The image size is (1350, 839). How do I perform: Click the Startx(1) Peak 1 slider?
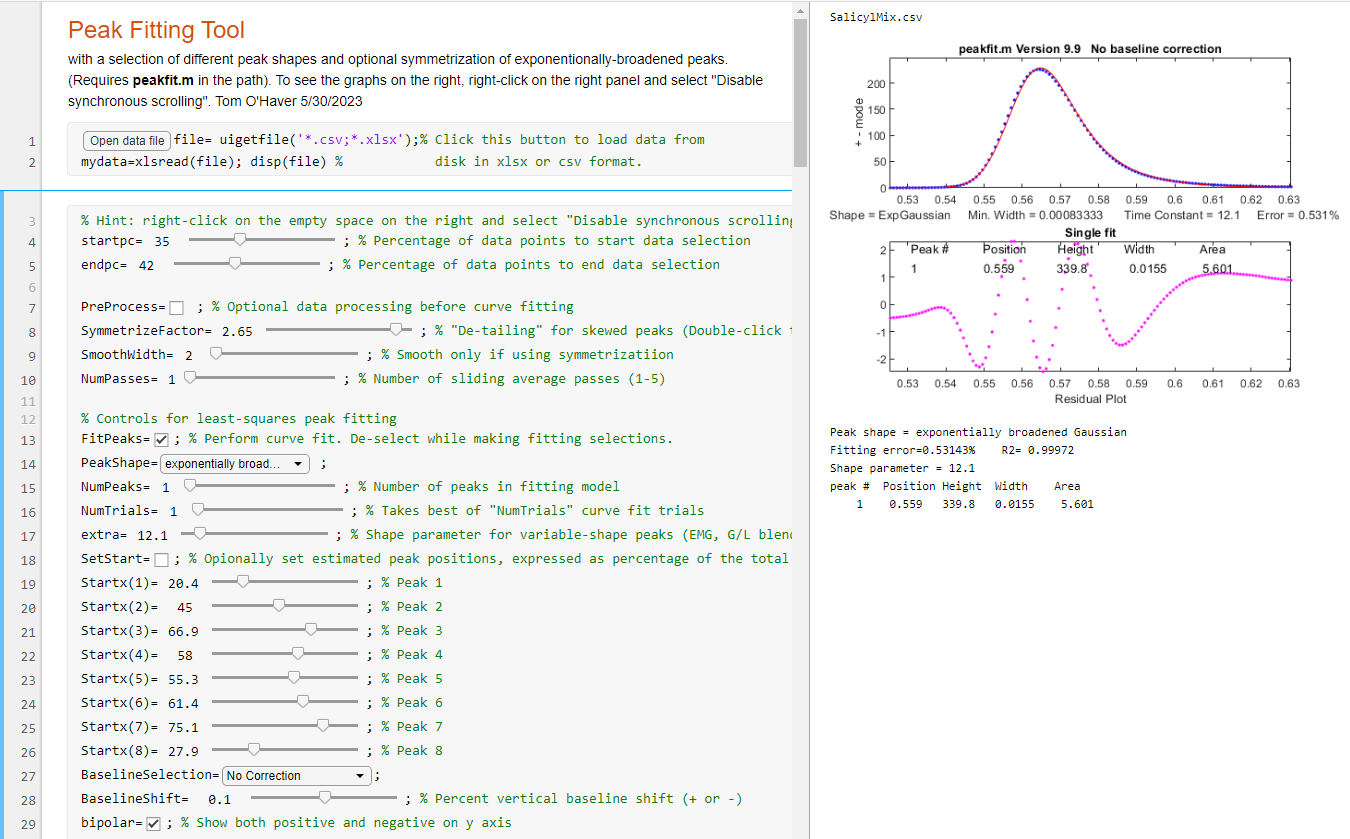click(x=242, y=582)
